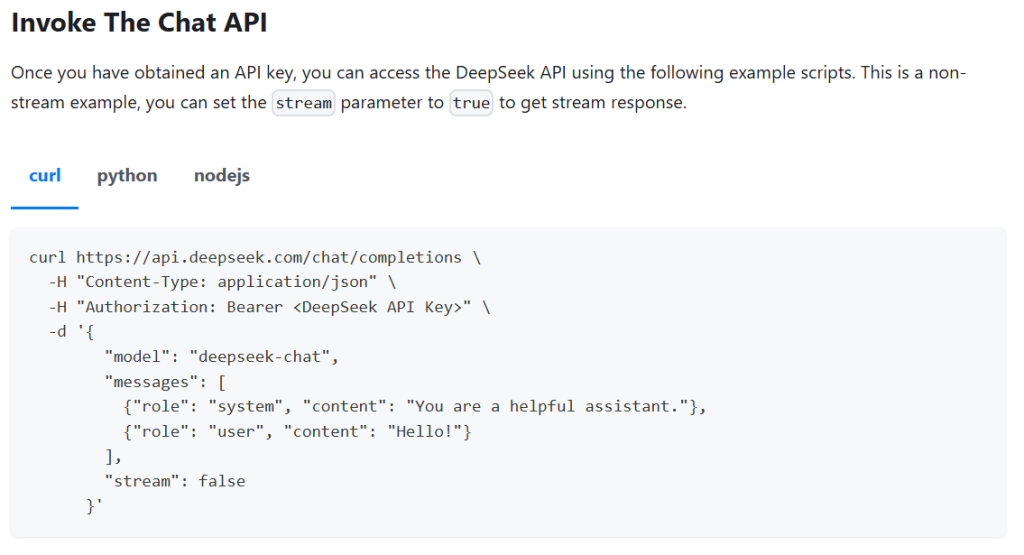Switch to the curl tab
1024x555 pixels.
tap(44, 176)
